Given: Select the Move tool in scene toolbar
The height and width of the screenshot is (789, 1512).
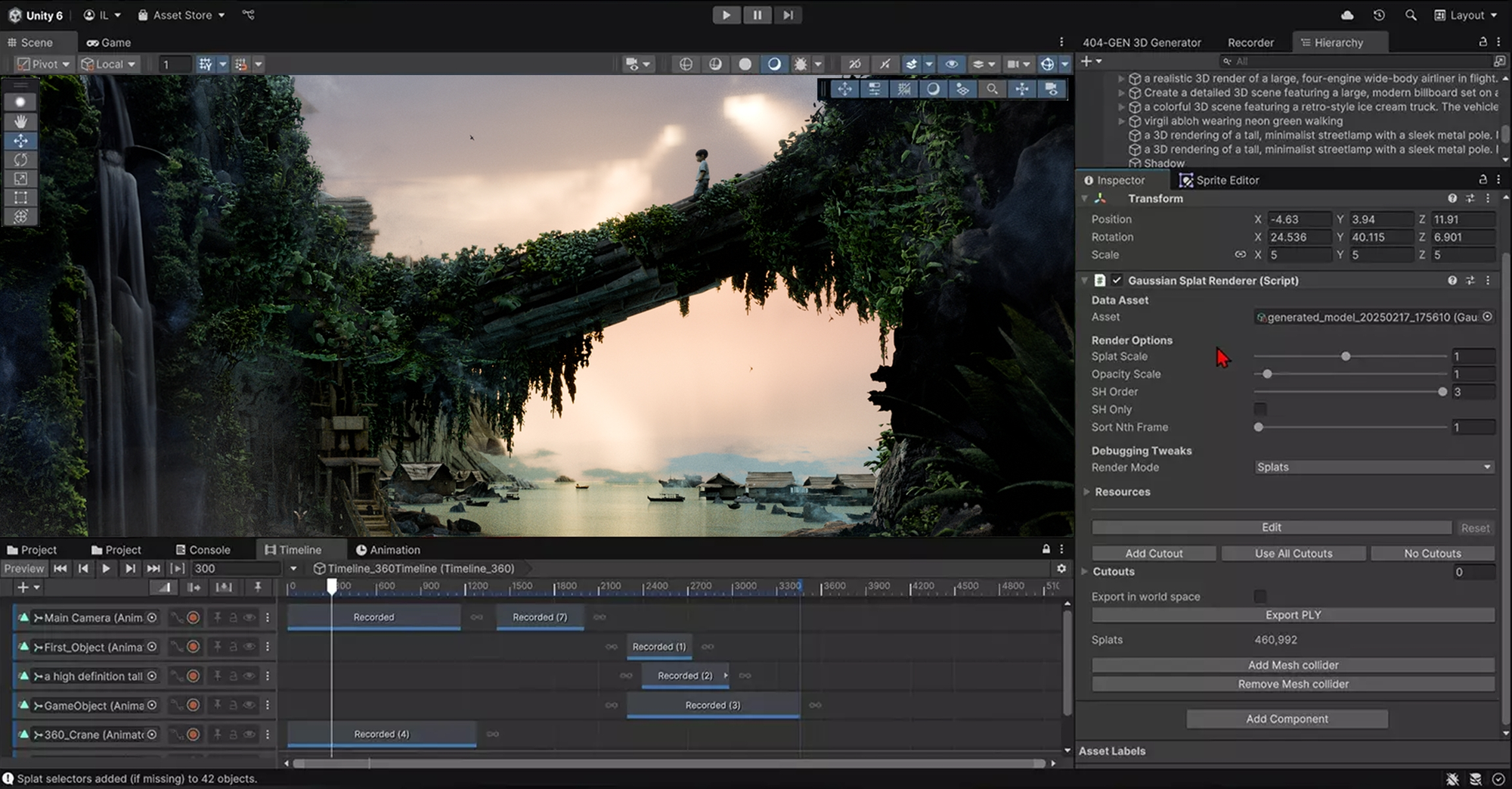Looking at the screenshot, I should [x=20, y=141].
